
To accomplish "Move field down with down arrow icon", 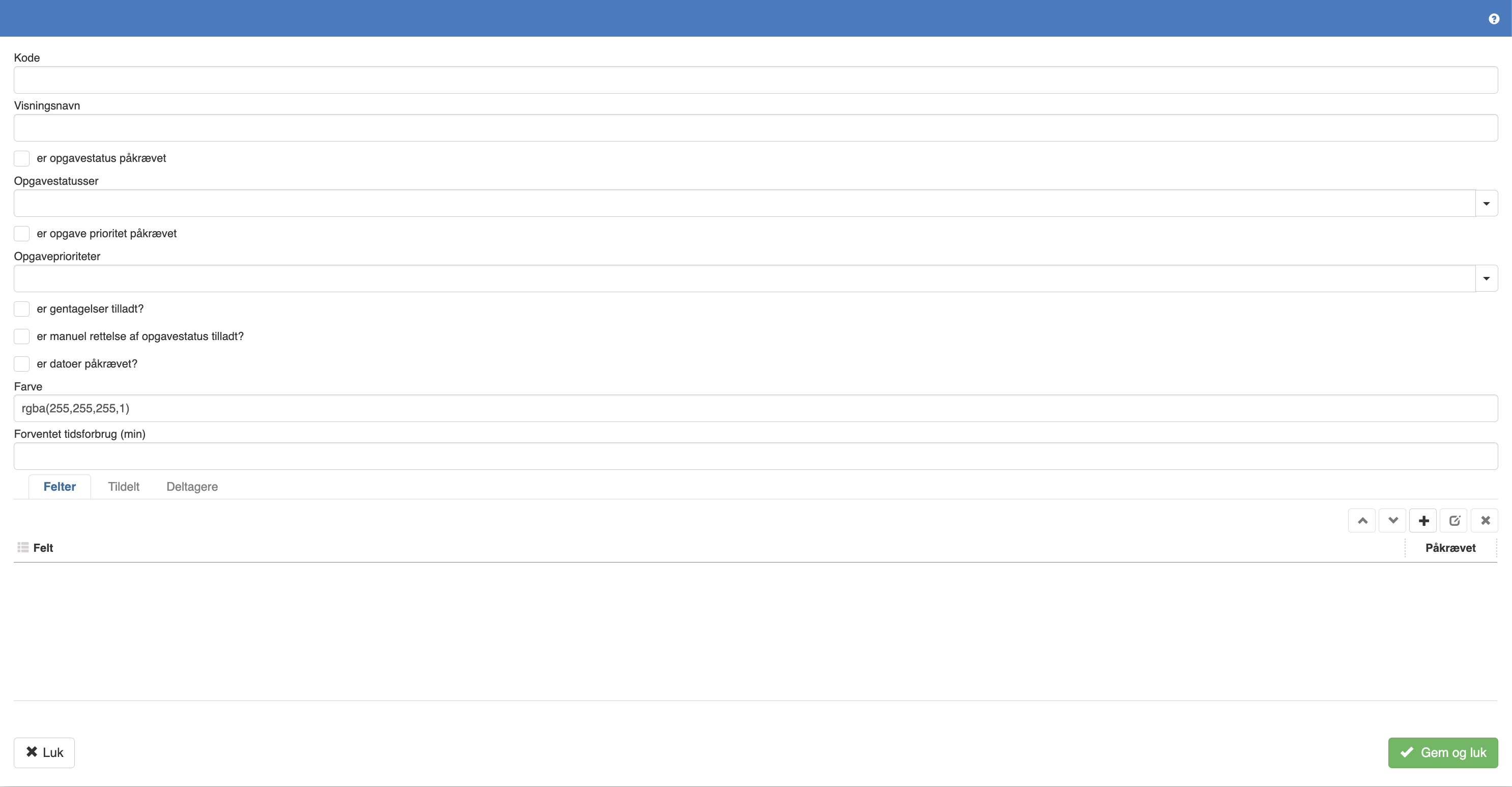I will [x=1393, y=520].
